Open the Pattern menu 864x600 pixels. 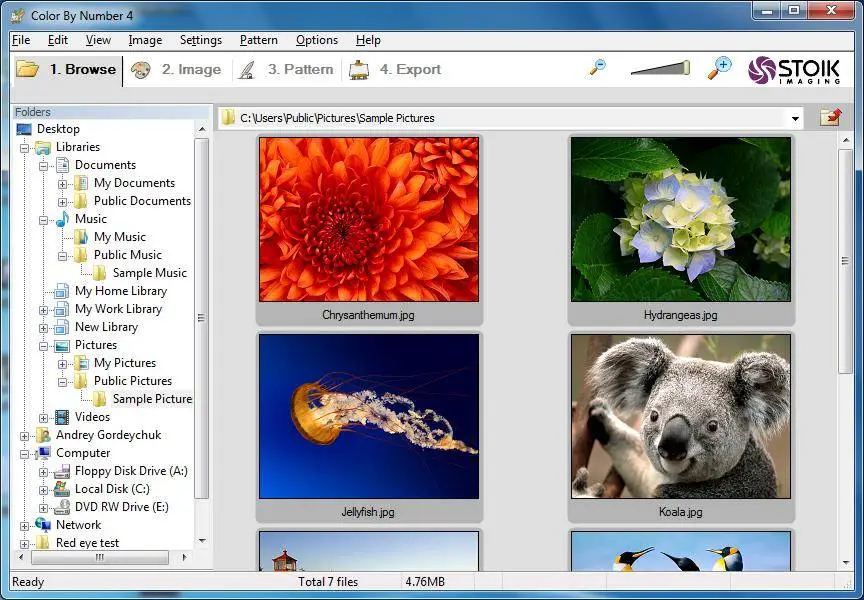pos(258,40)
